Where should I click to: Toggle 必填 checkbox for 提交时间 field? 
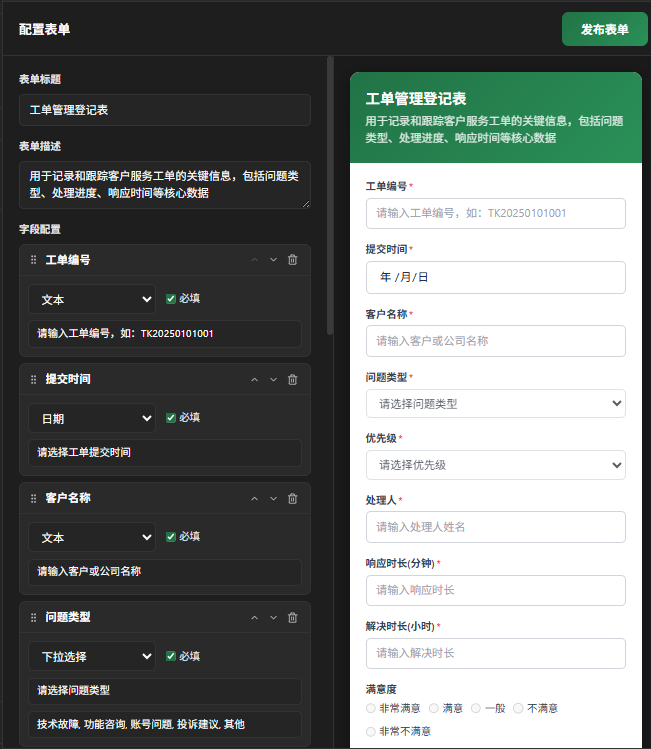tap(171, 418)
